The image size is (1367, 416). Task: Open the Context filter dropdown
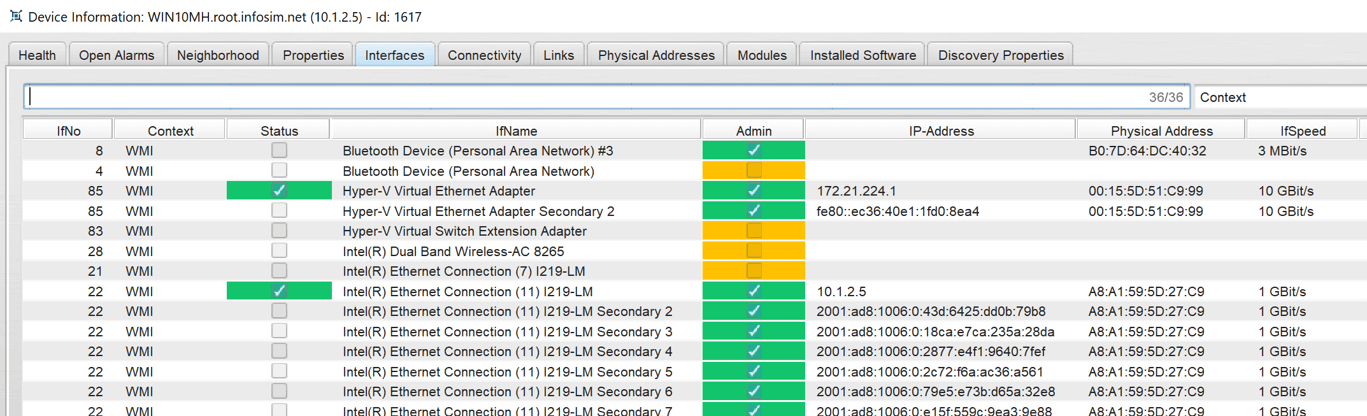pyautogui.click(x=1280, y=97)
